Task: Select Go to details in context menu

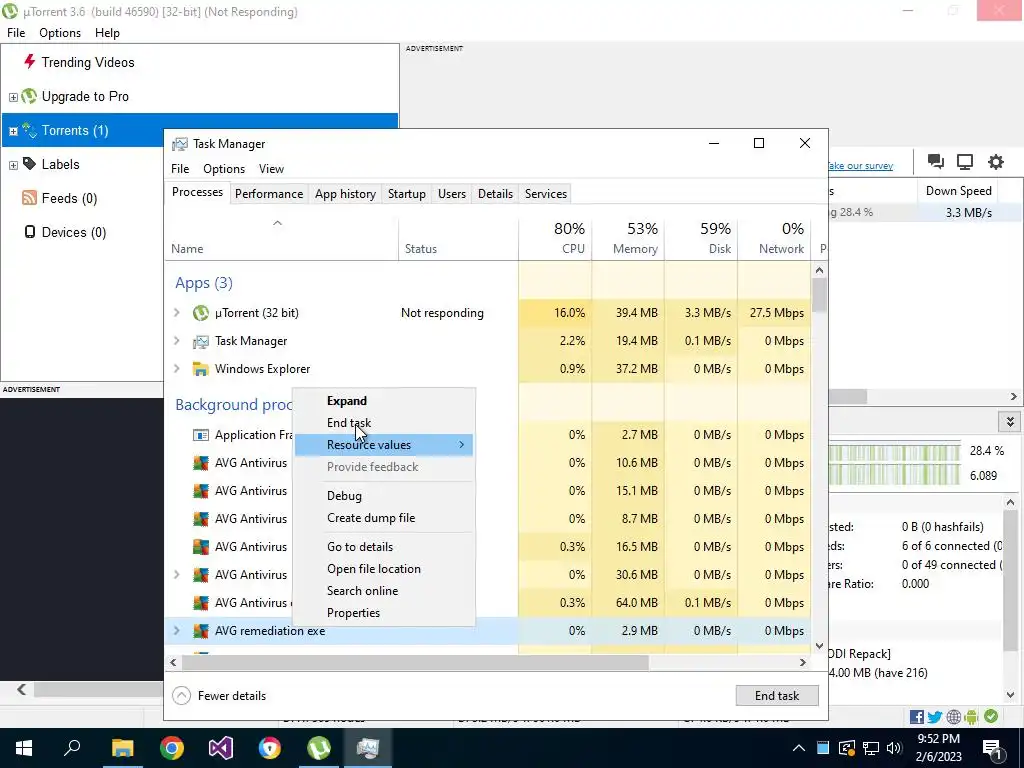Action: point(384,547)
